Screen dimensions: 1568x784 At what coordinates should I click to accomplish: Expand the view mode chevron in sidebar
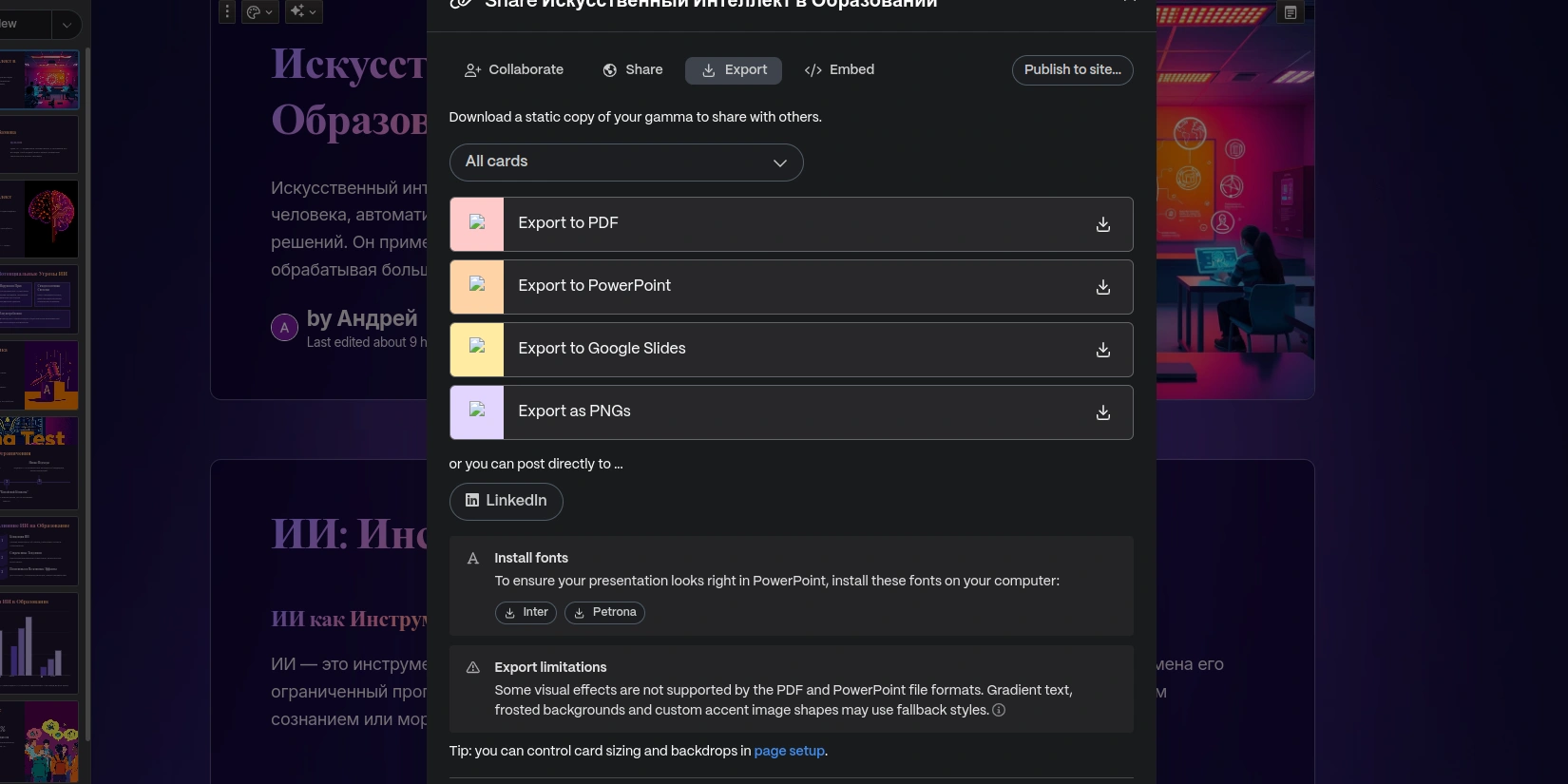[66, 25]
